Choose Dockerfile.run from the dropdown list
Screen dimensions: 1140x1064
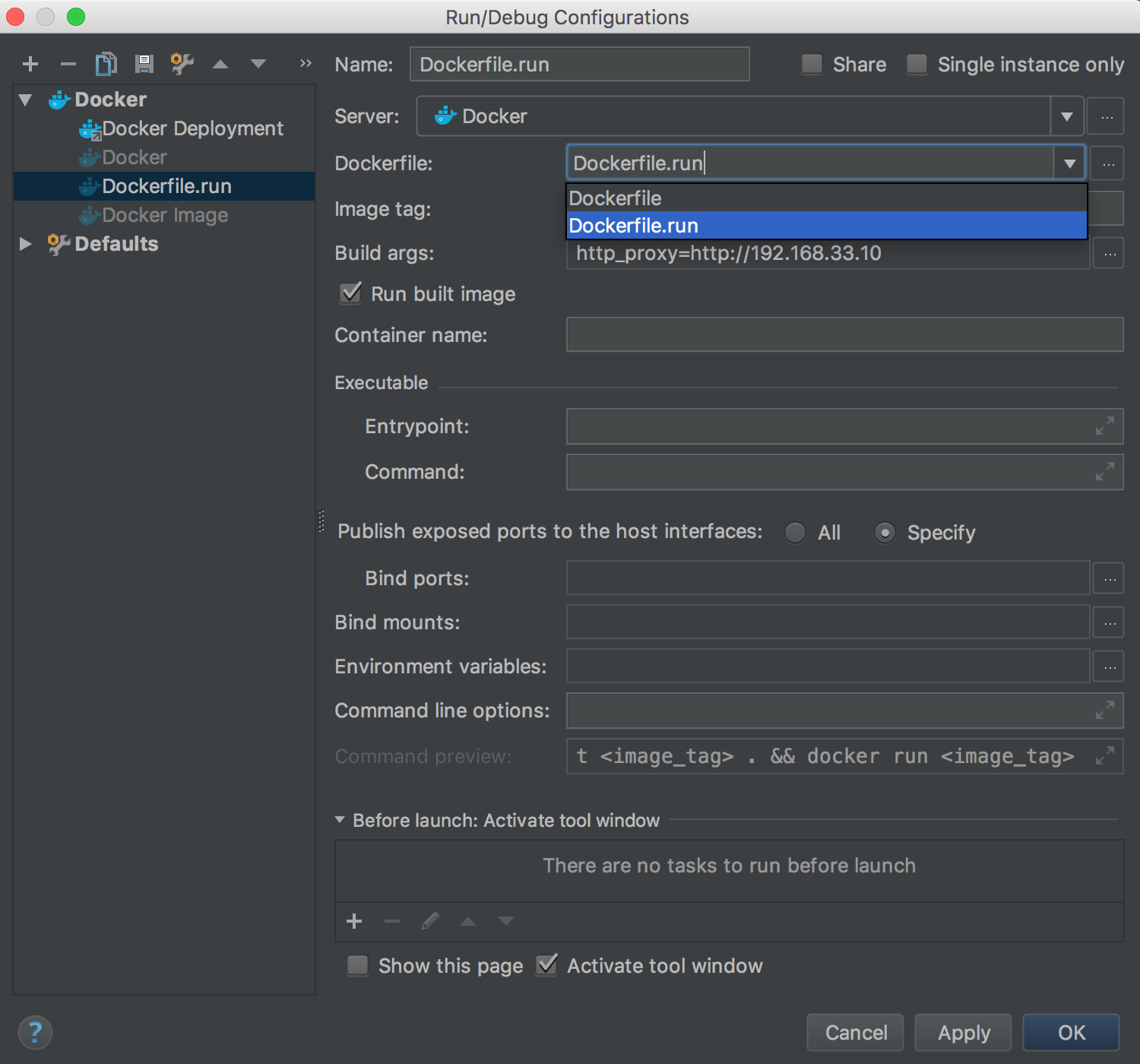(x=827, y=226)
